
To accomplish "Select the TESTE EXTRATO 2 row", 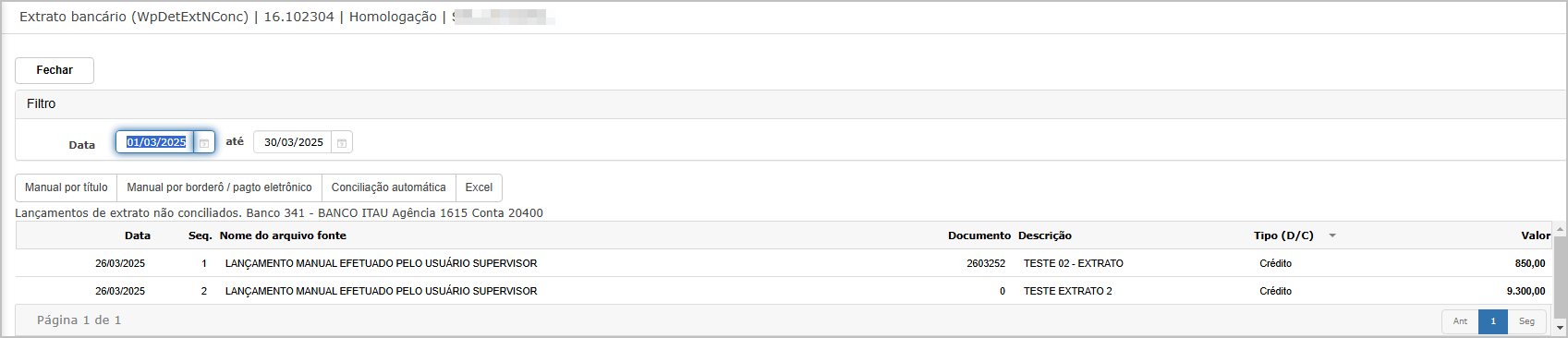I will (x=784, y=291).
